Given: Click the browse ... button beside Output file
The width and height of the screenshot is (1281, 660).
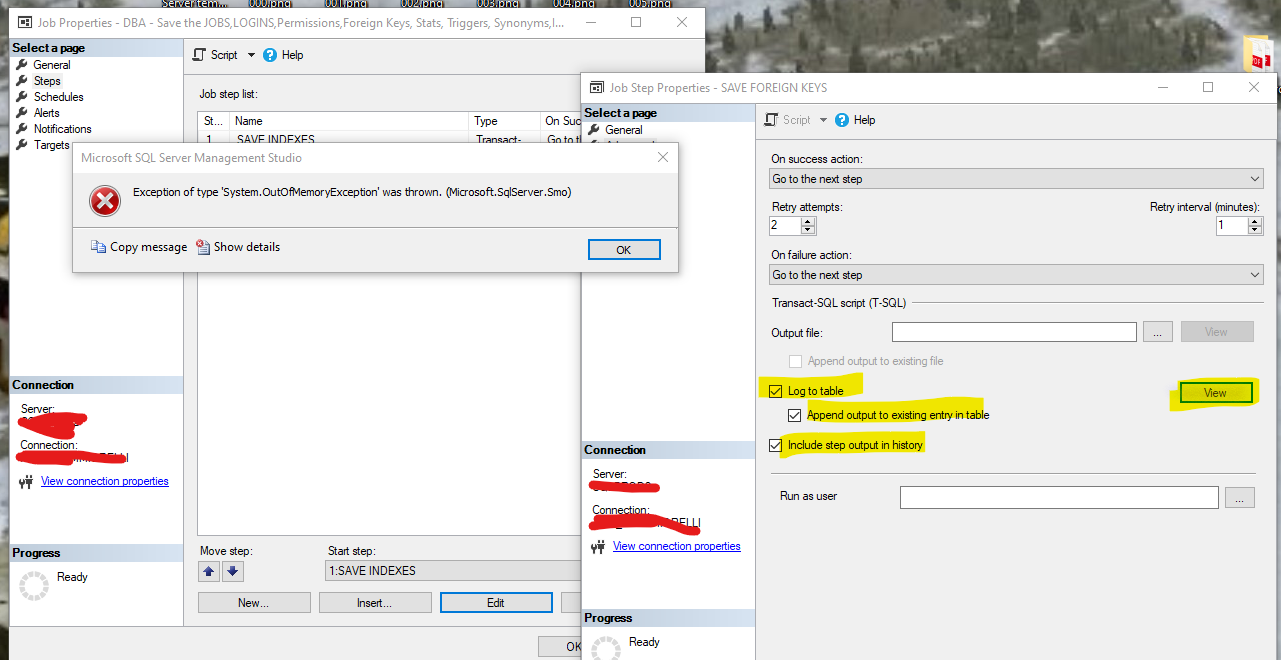Looking at the screenshot, I should 1157,332.
